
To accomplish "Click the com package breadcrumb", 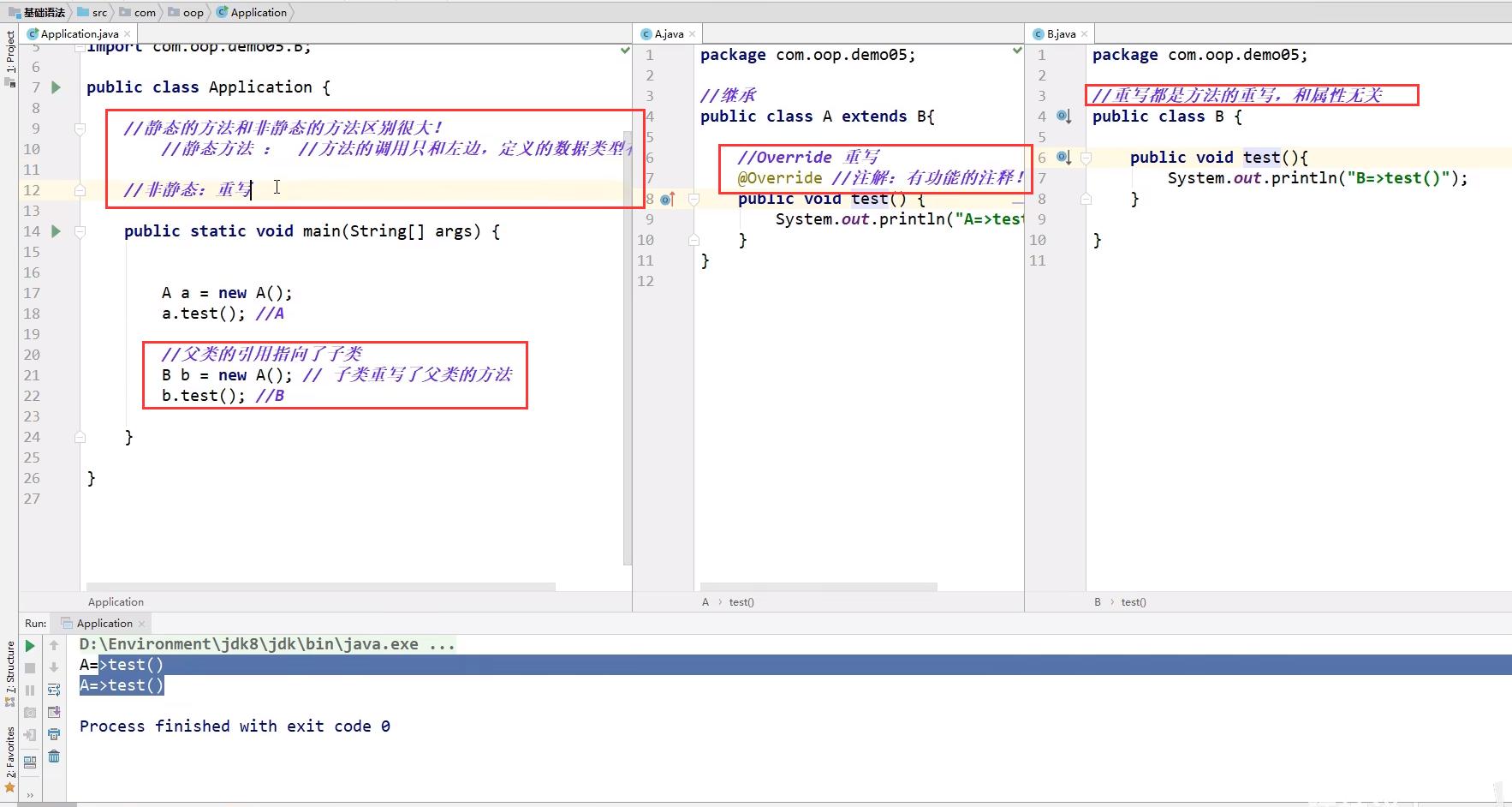I will [x=138, y=12].
